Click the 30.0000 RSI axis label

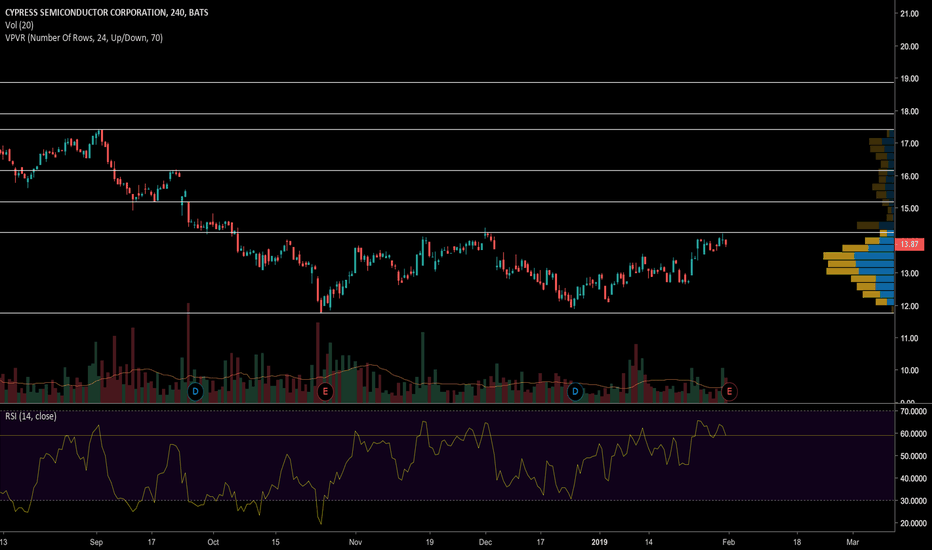click(x=914, y=501)
